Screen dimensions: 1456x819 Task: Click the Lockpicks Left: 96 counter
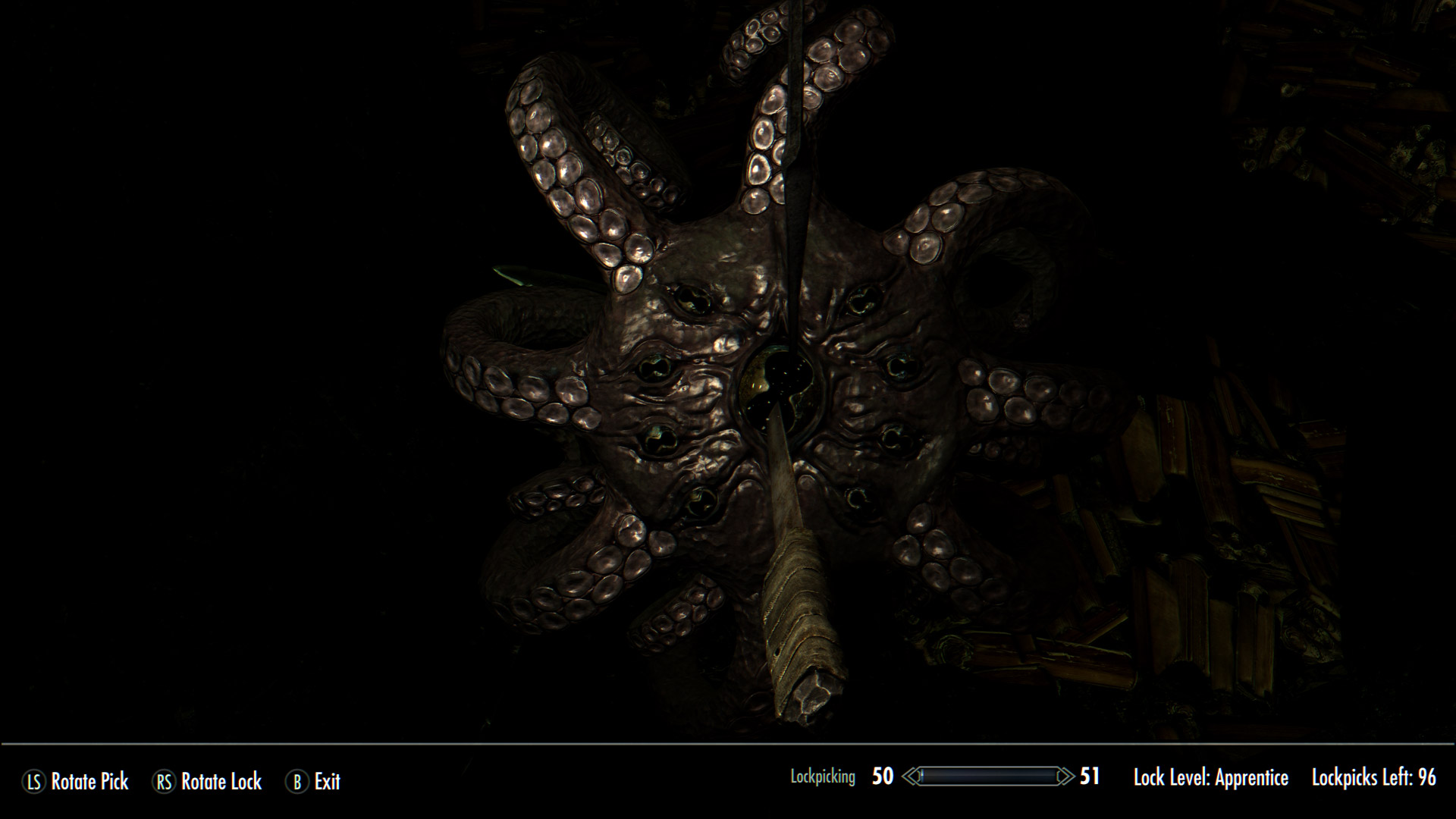[x=1373, y=778]
